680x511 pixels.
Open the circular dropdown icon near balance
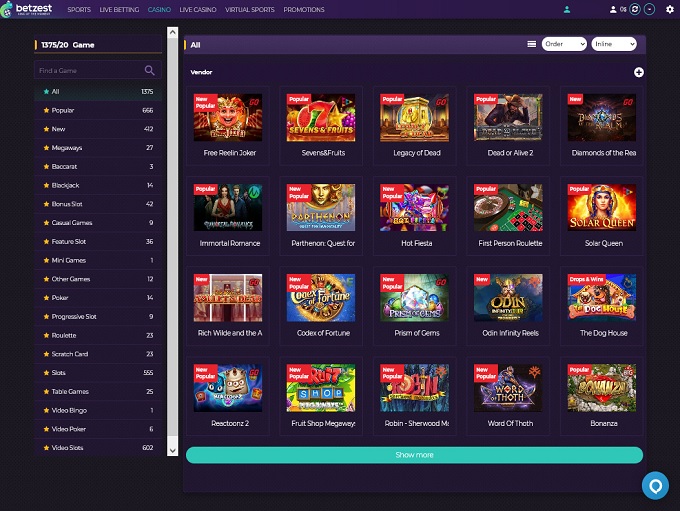point(649,9)
